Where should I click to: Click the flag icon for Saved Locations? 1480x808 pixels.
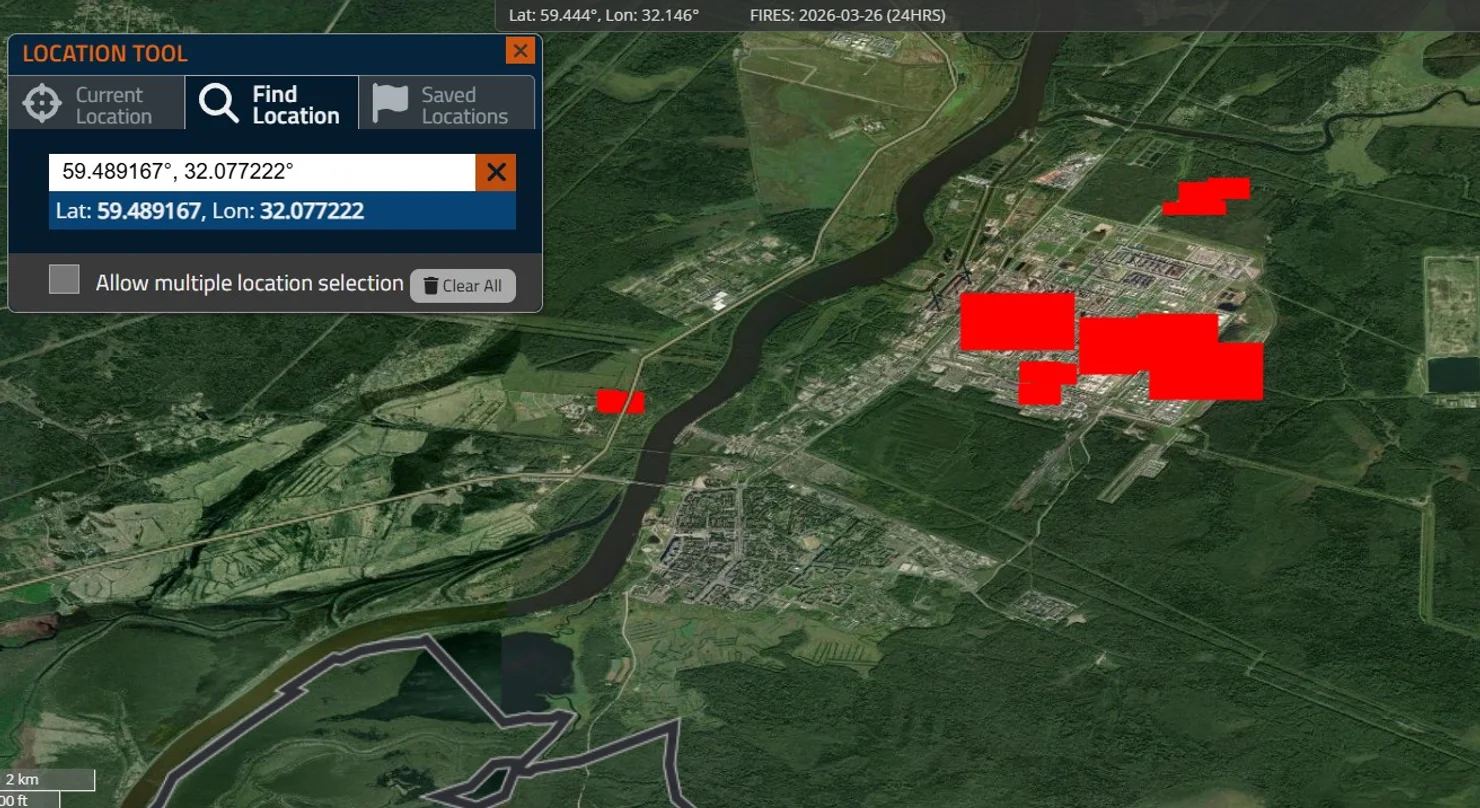point(390,103)
